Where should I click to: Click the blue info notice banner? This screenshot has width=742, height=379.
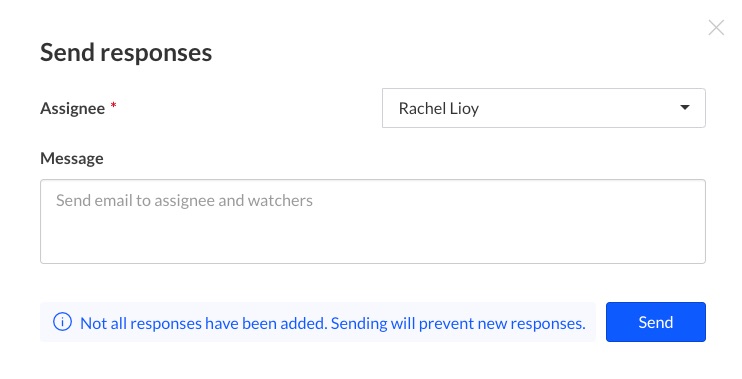318,322
